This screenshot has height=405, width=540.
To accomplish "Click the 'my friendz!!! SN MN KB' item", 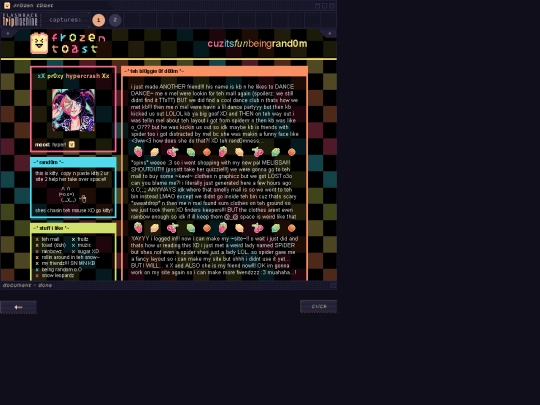I will pyautogui.click(x=68, y=263).
